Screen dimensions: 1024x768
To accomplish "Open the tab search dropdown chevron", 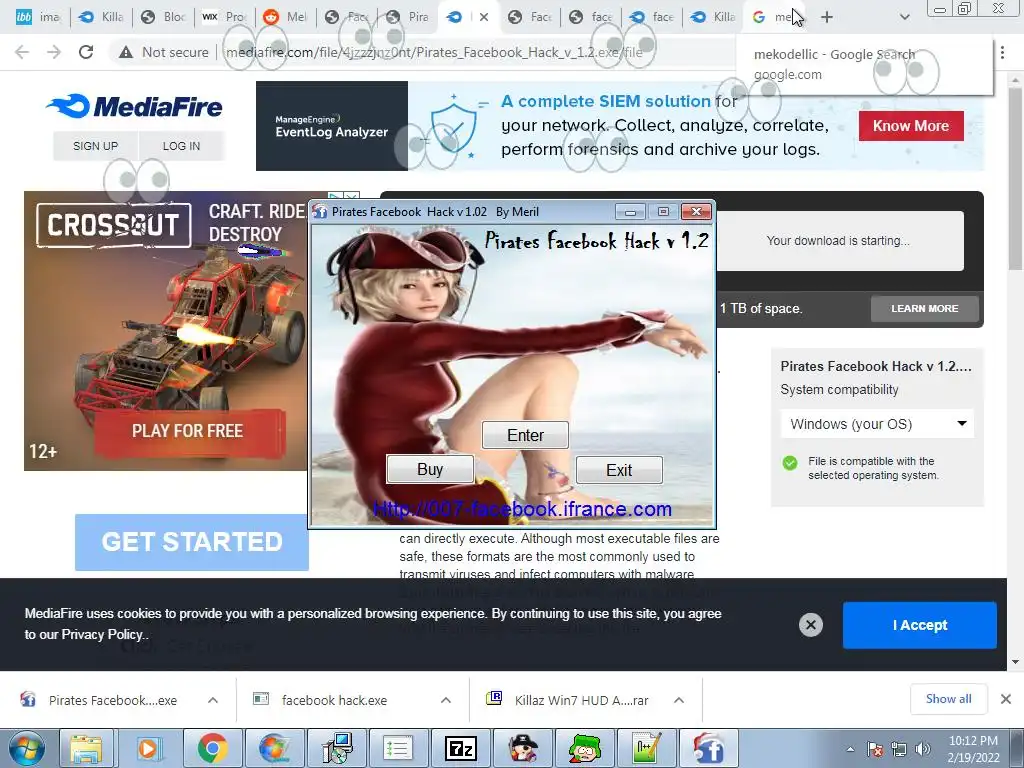I will [x=904, y=17].
